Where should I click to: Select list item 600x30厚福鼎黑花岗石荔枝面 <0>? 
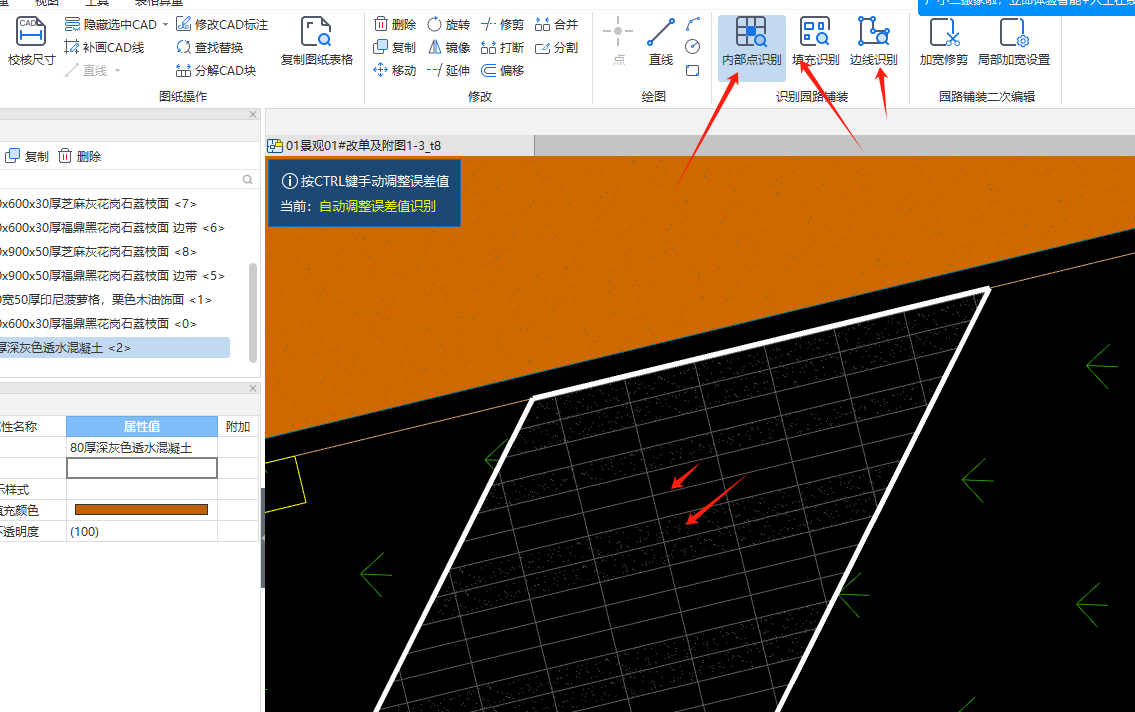(x=116, y=323)
